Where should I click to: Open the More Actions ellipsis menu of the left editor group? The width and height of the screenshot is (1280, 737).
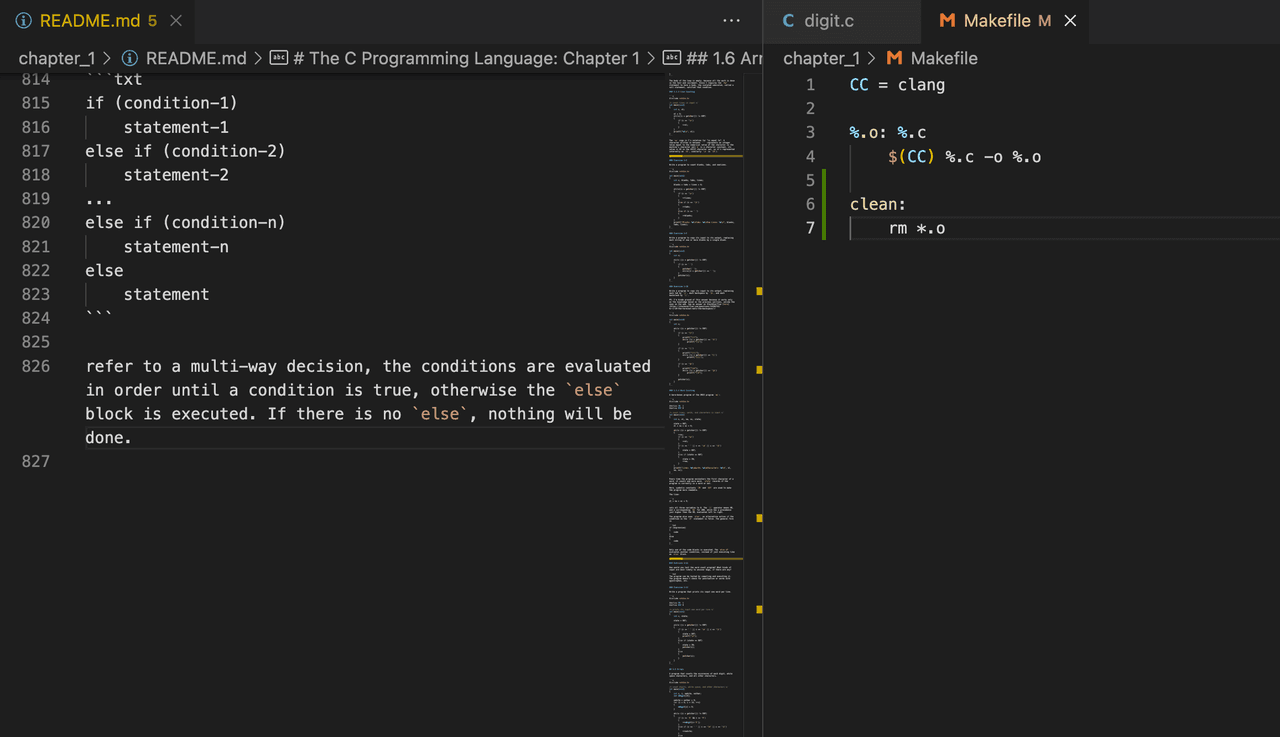point(731,20)
